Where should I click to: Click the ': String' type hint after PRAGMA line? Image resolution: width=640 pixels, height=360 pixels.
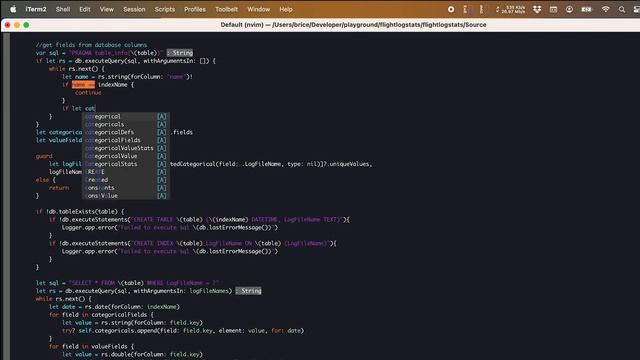180,53
